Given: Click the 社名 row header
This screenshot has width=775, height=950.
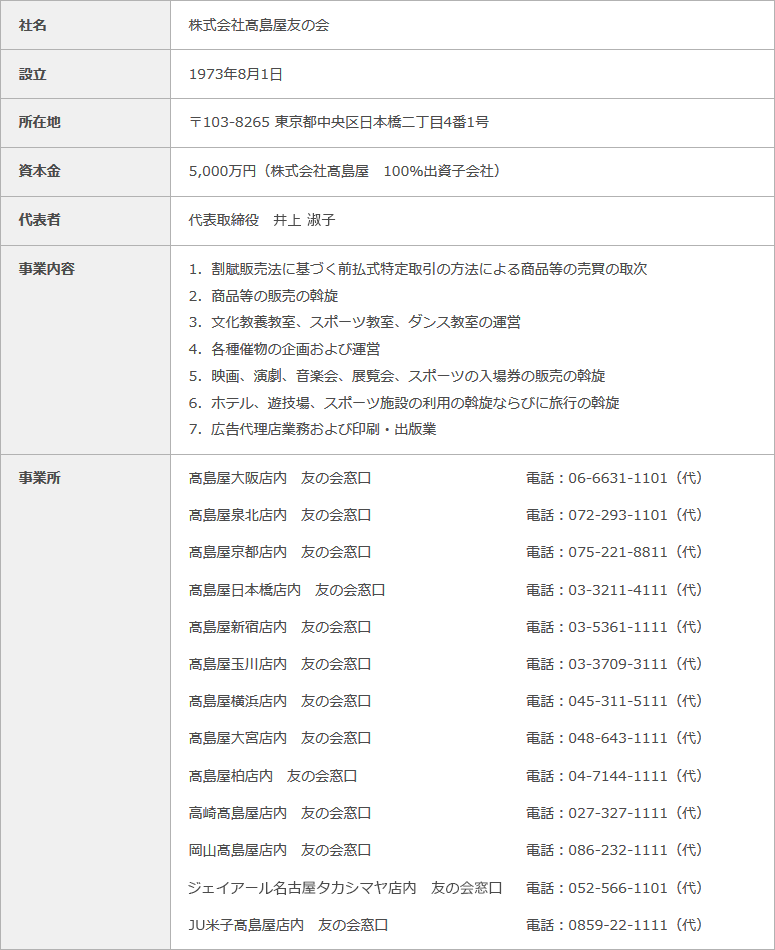Looking at the screenshot, I should click(x=85, y=25).
